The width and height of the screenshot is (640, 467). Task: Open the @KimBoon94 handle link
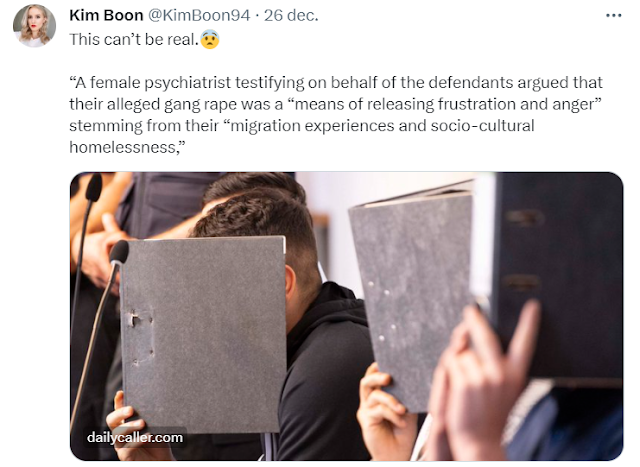point(198,16)
